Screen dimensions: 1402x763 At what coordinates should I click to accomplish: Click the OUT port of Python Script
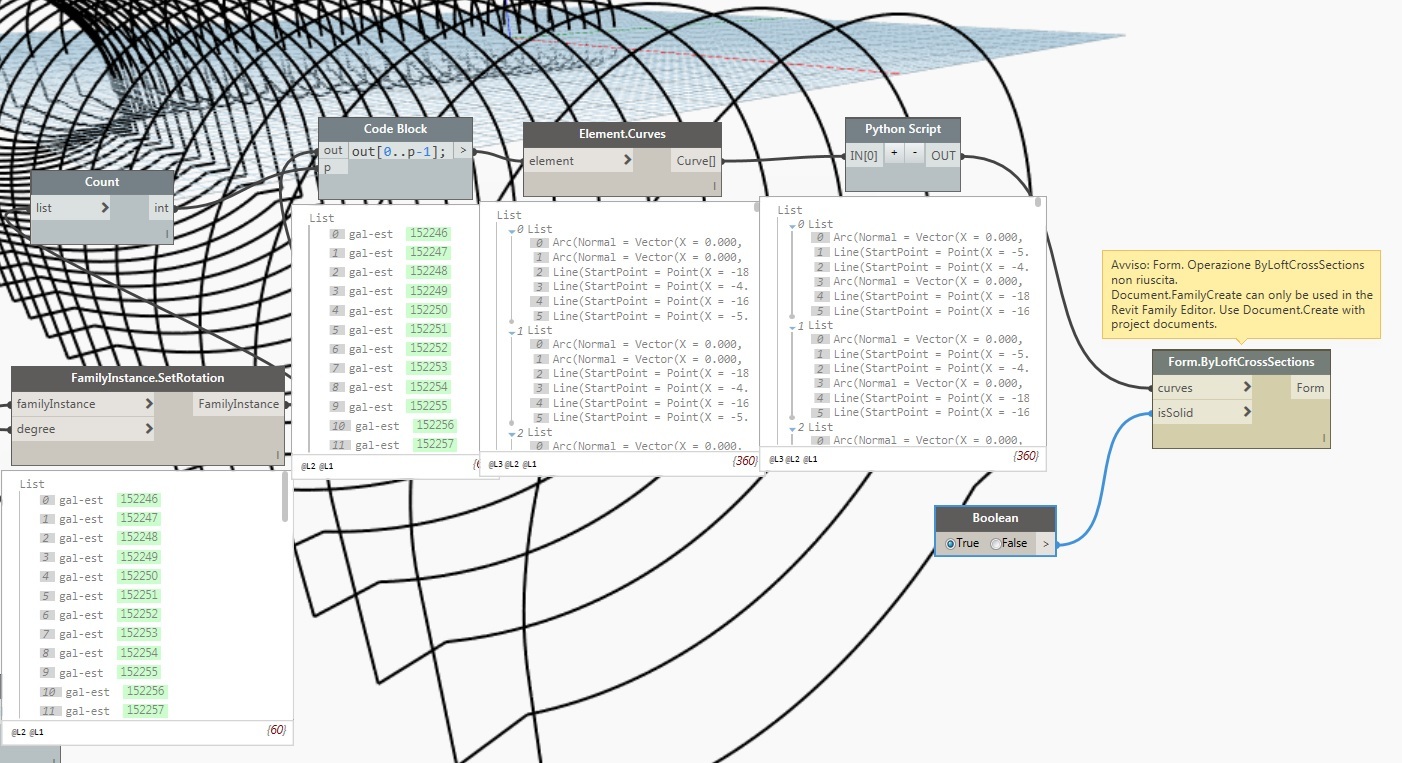pos(943,155)
